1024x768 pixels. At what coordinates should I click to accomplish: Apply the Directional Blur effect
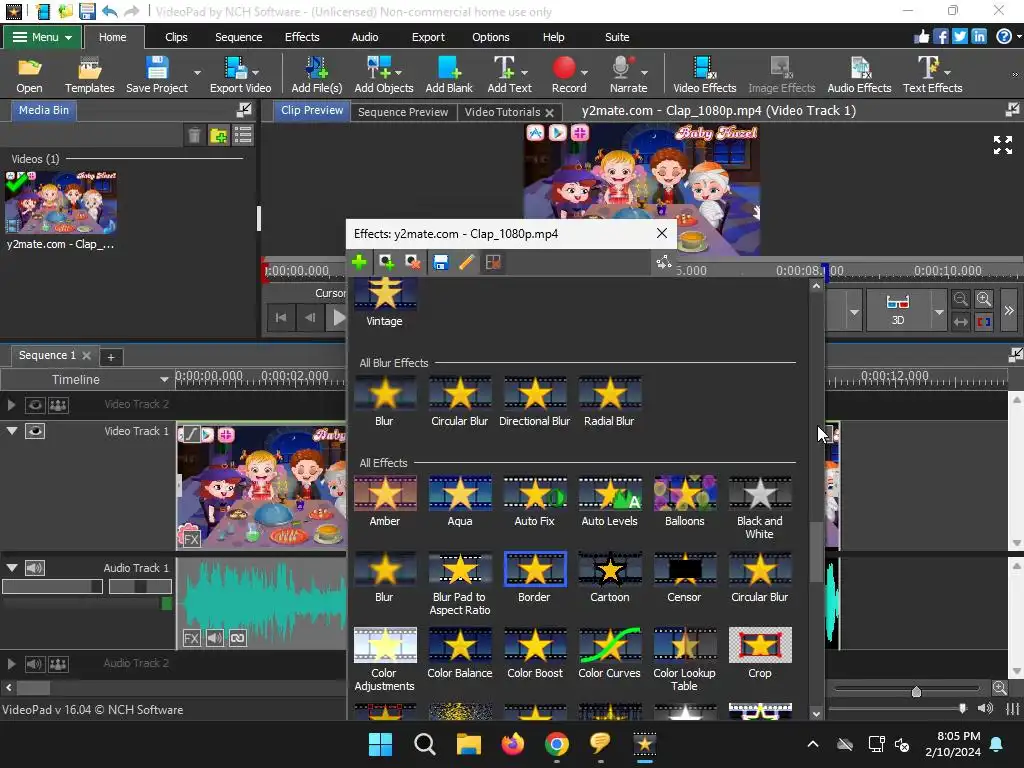[x=534, y=401]
